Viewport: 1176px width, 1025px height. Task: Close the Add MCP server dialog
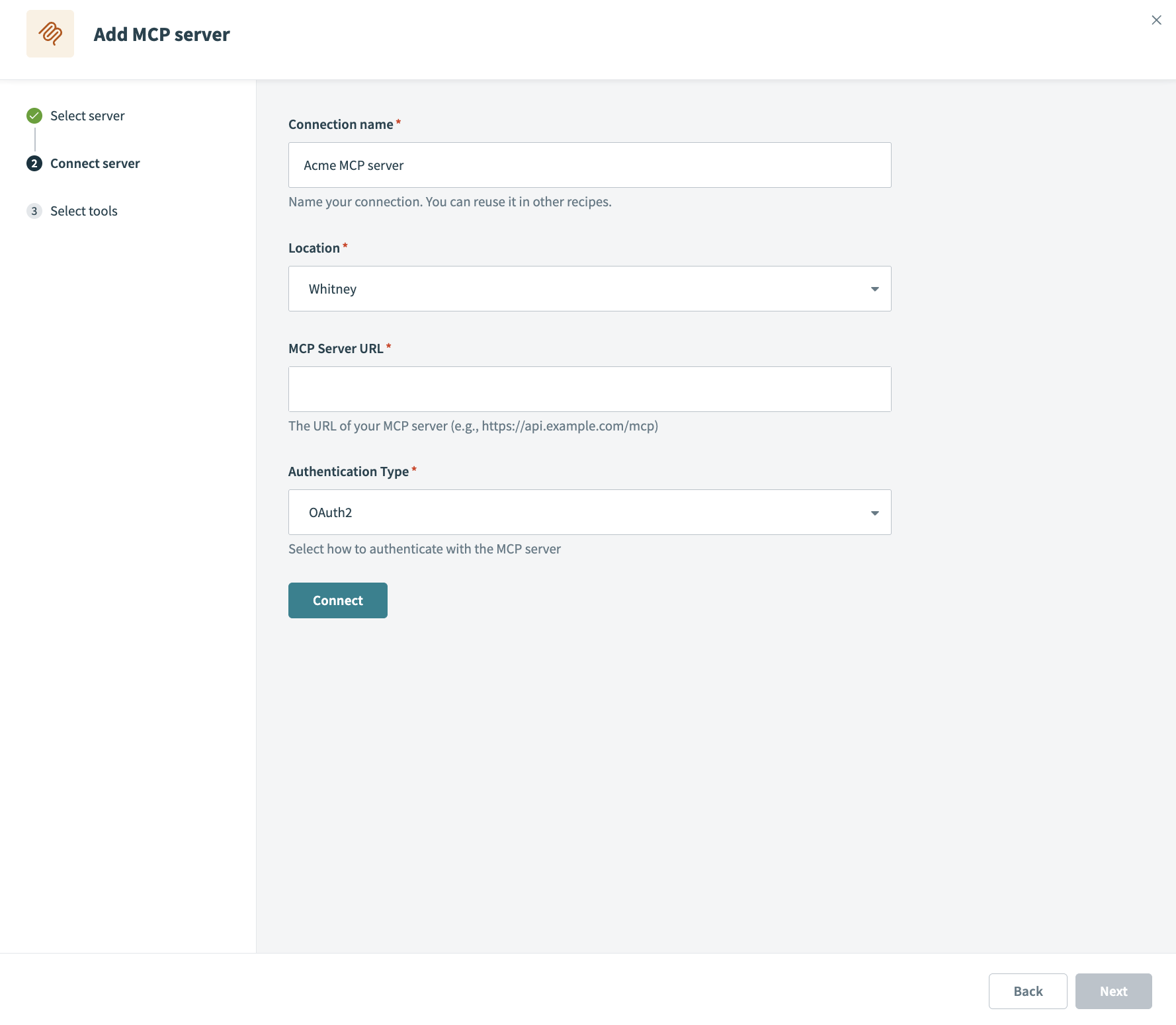click(1156, 20)
